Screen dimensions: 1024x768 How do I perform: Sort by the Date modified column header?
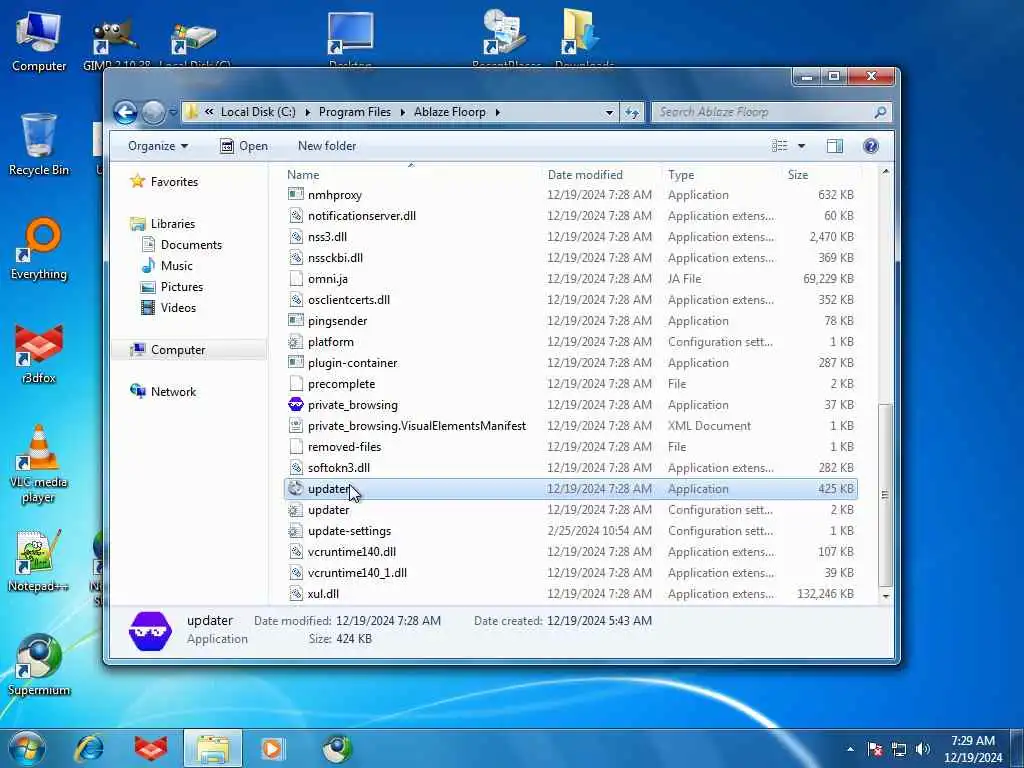pyautogui.click(x=602, y=175)
